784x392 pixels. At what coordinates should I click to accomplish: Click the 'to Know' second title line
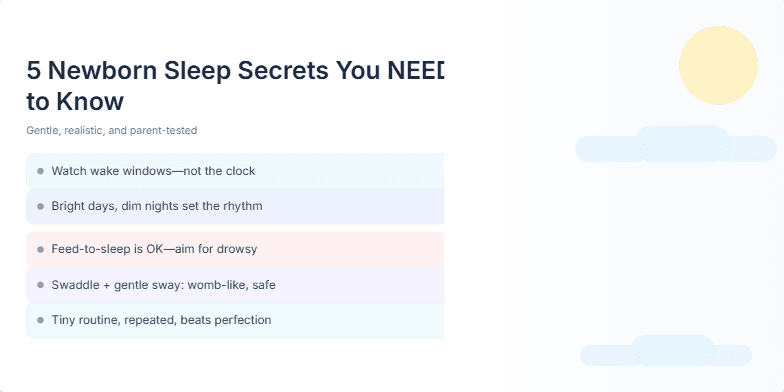pos(75,102)
